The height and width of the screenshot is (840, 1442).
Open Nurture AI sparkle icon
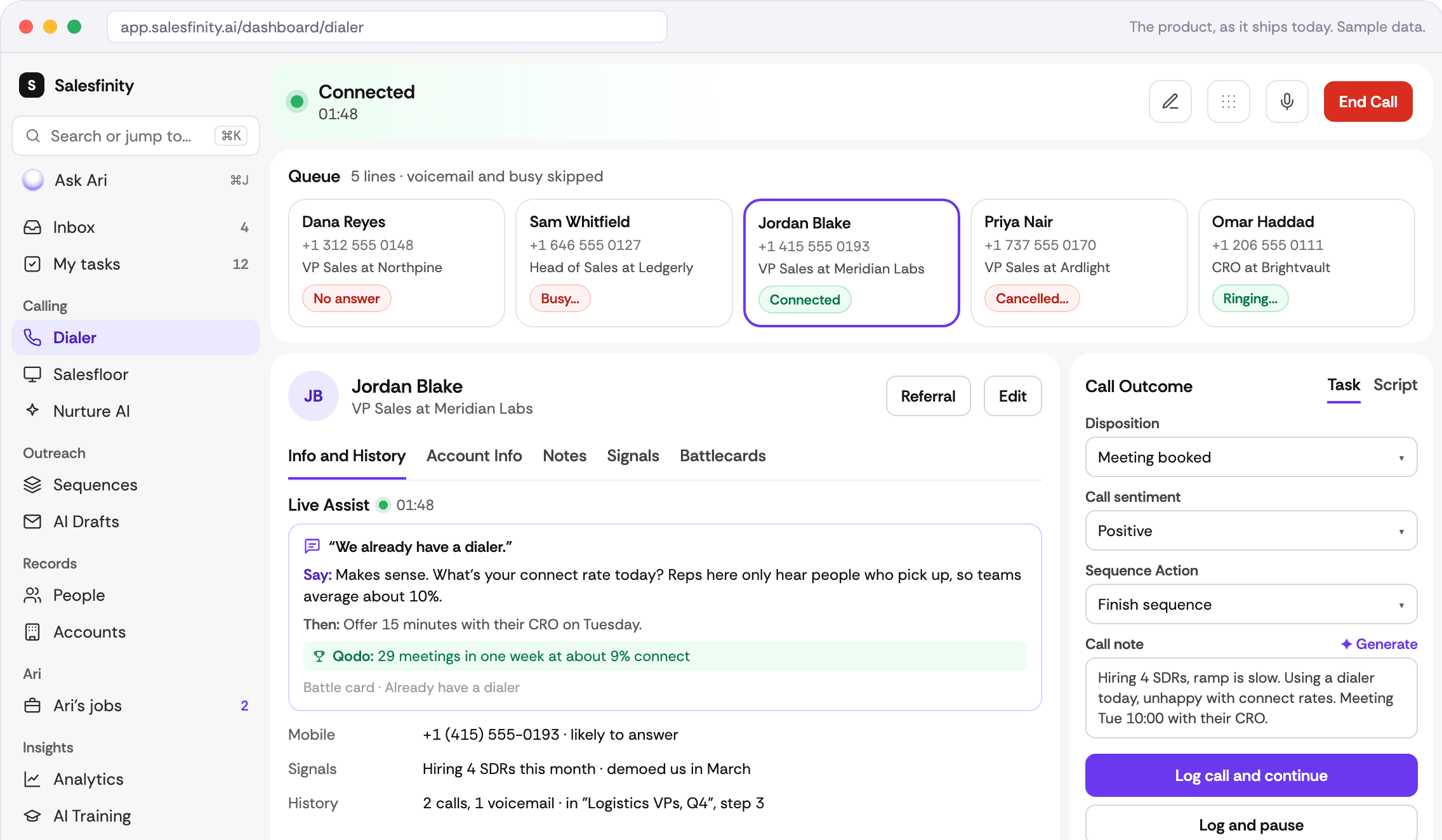click(x=32, y=410)
